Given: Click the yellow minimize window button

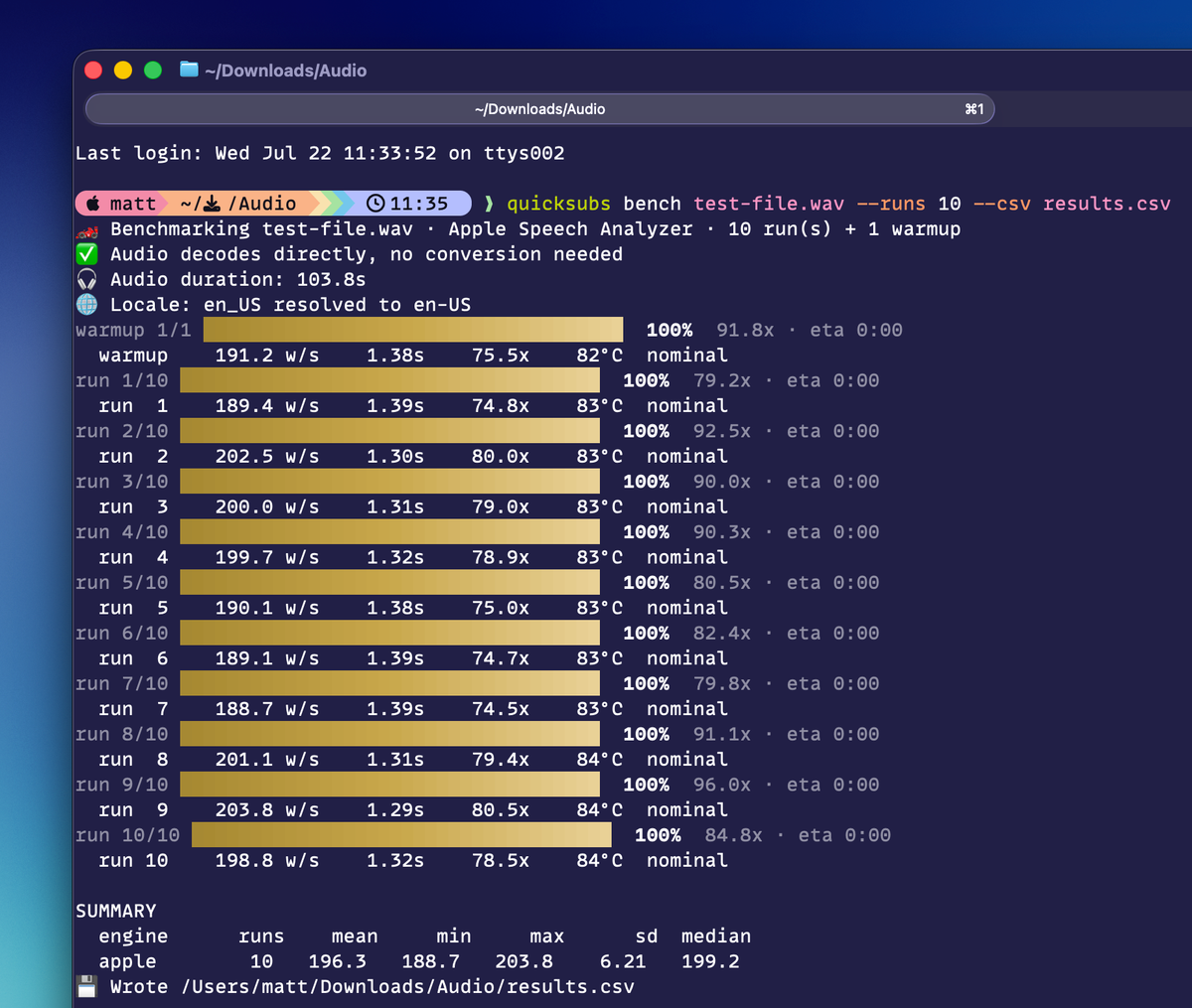Looking at the screenshot, I should (x=123, y=70).
